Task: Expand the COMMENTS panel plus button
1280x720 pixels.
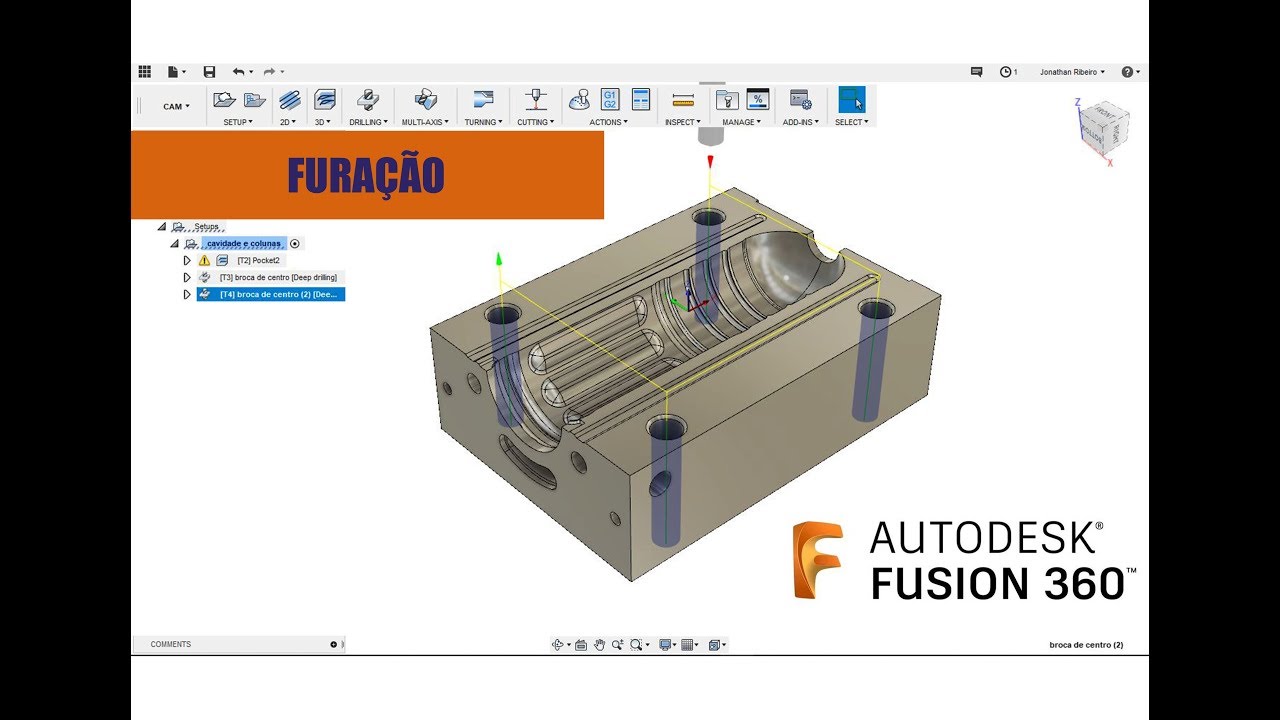Action: [334, 645]
